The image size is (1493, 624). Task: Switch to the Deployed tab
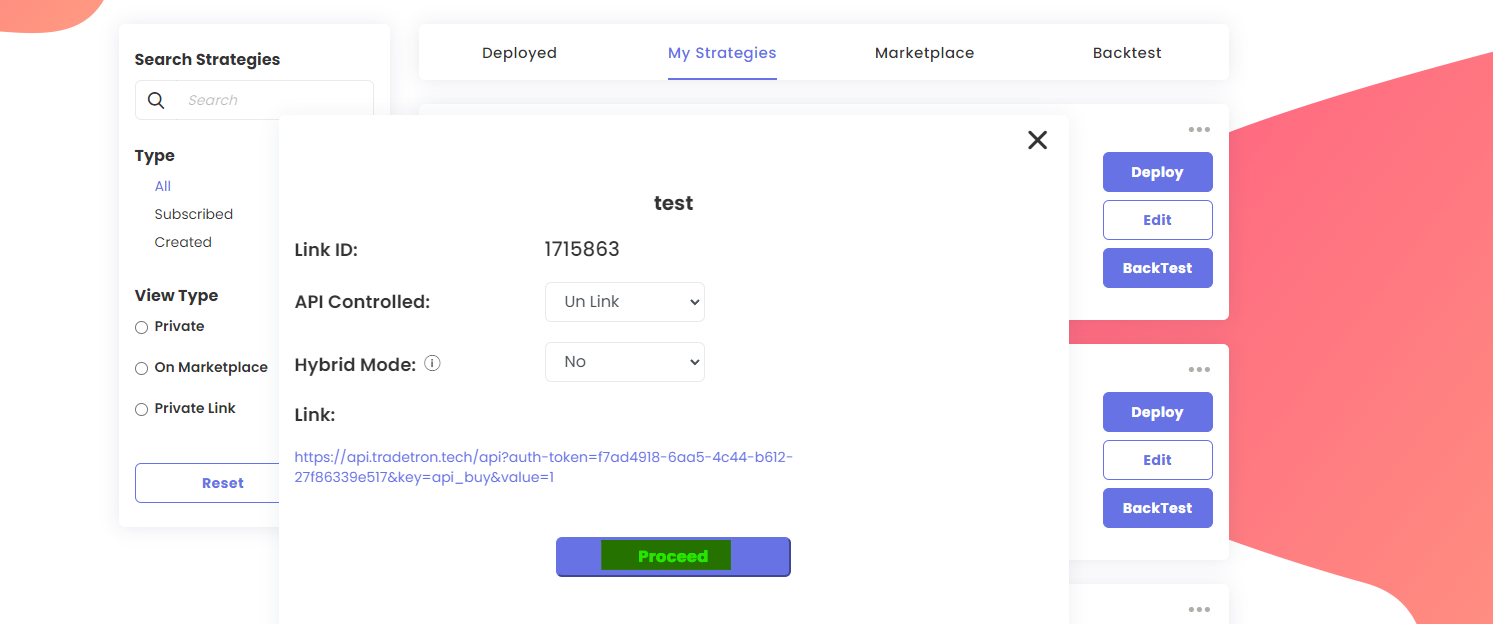point(519,52)
